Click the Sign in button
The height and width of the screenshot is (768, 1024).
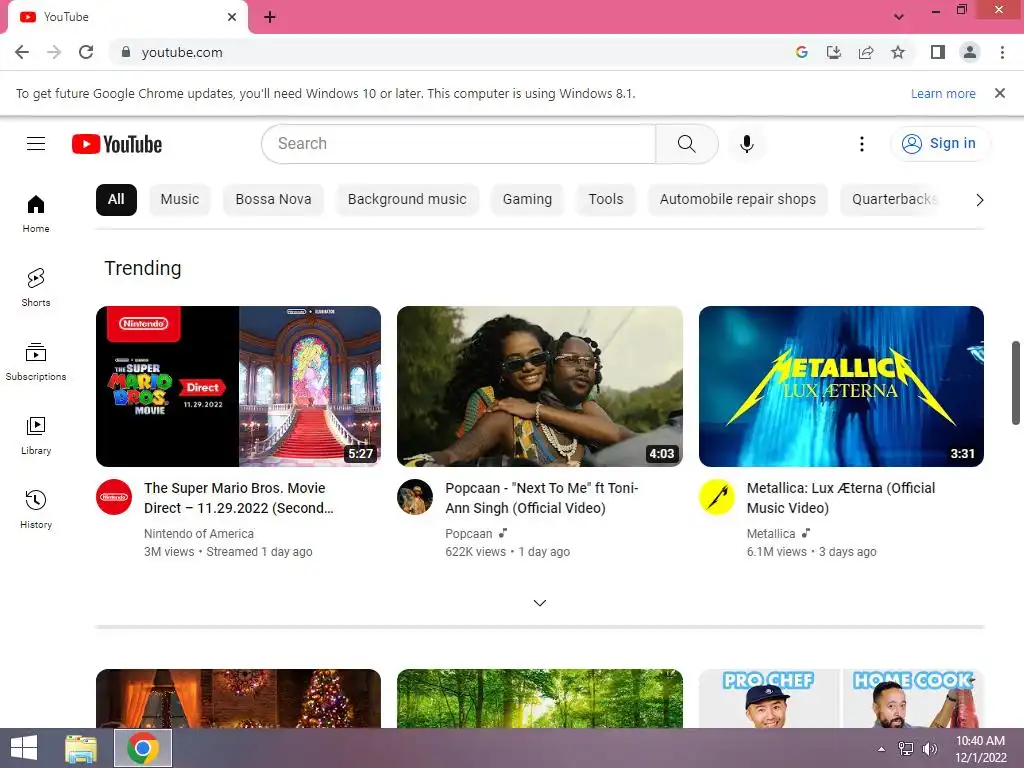940,144
